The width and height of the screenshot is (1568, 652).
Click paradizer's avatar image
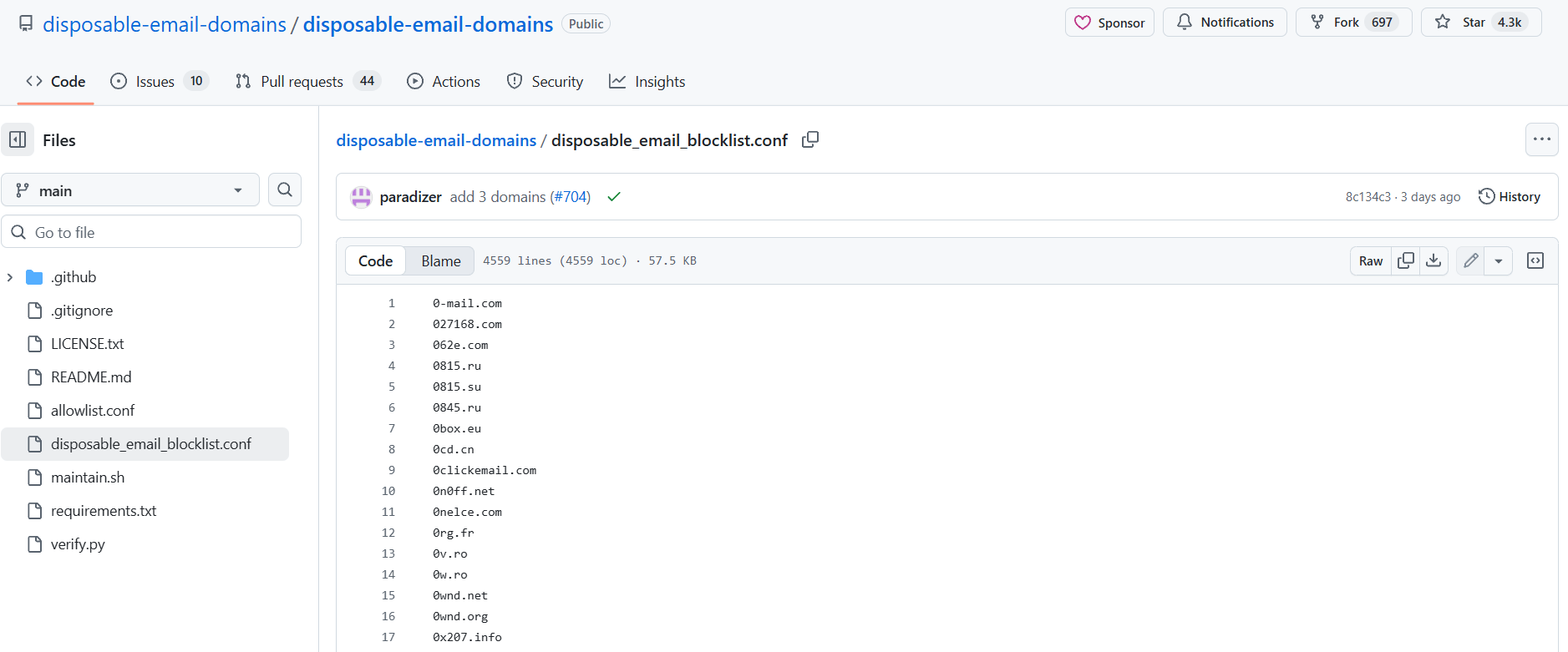(361, 197)
